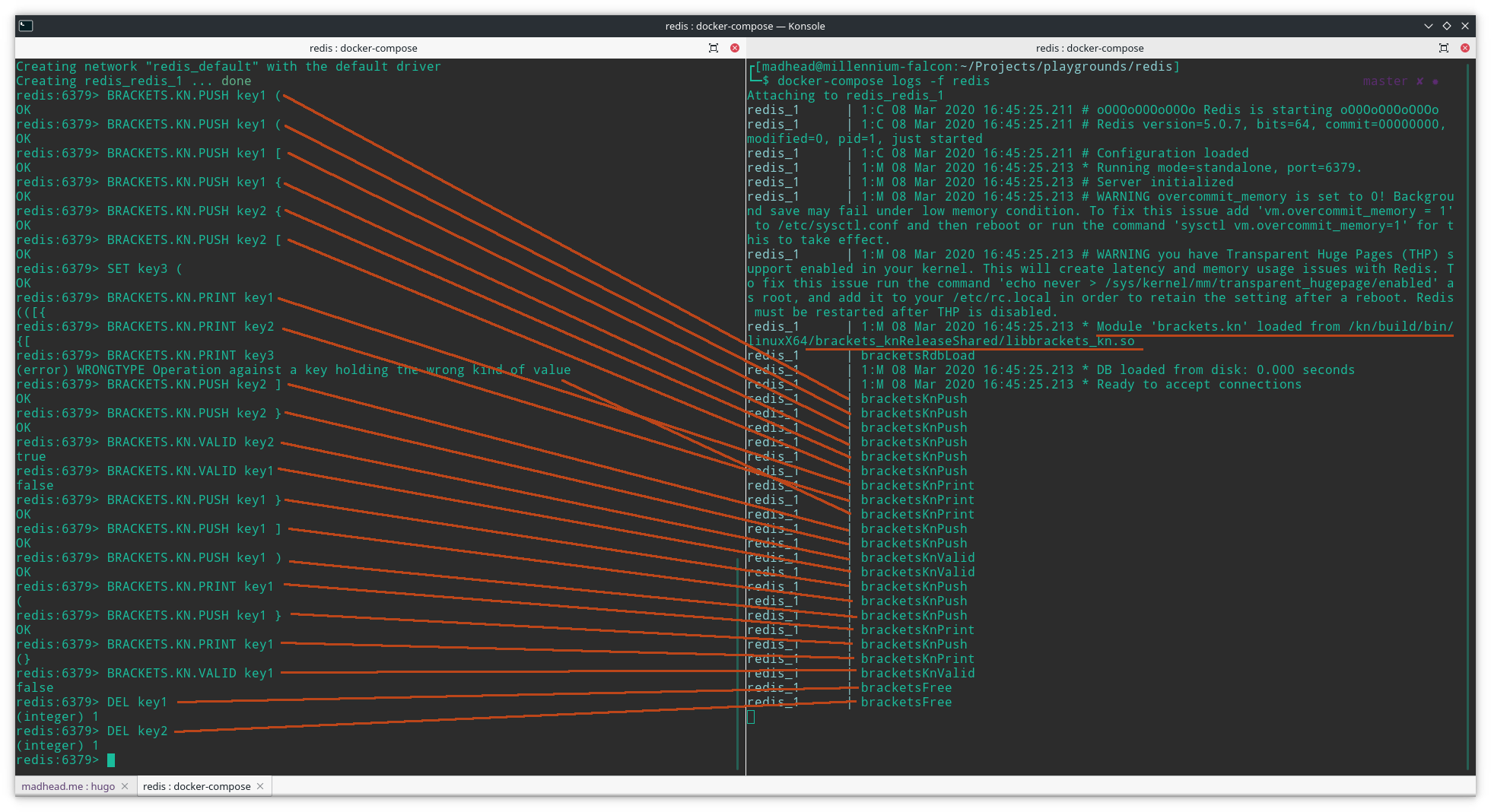The height and width of the screenshot is (812, 1491).
Task: Click the WRONGTYPE error message line
Action: click(x=294, y=370)
